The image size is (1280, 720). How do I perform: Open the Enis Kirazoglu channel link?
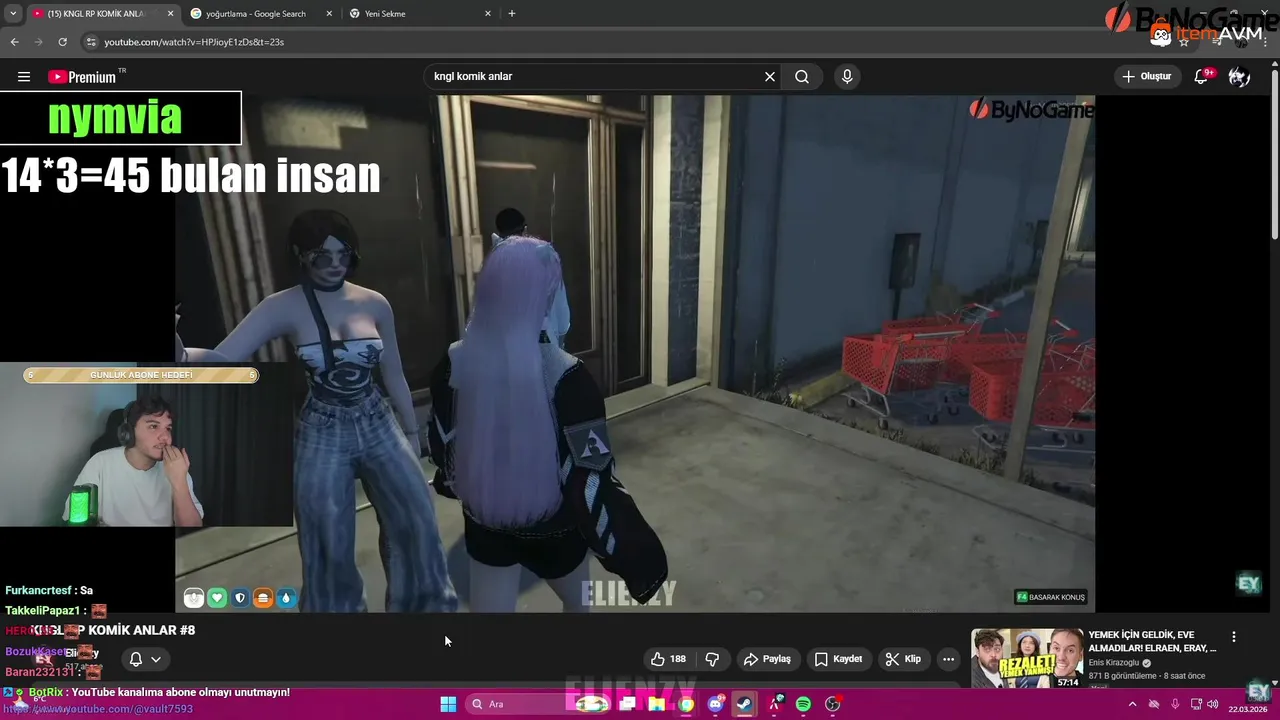[1113, 663]
